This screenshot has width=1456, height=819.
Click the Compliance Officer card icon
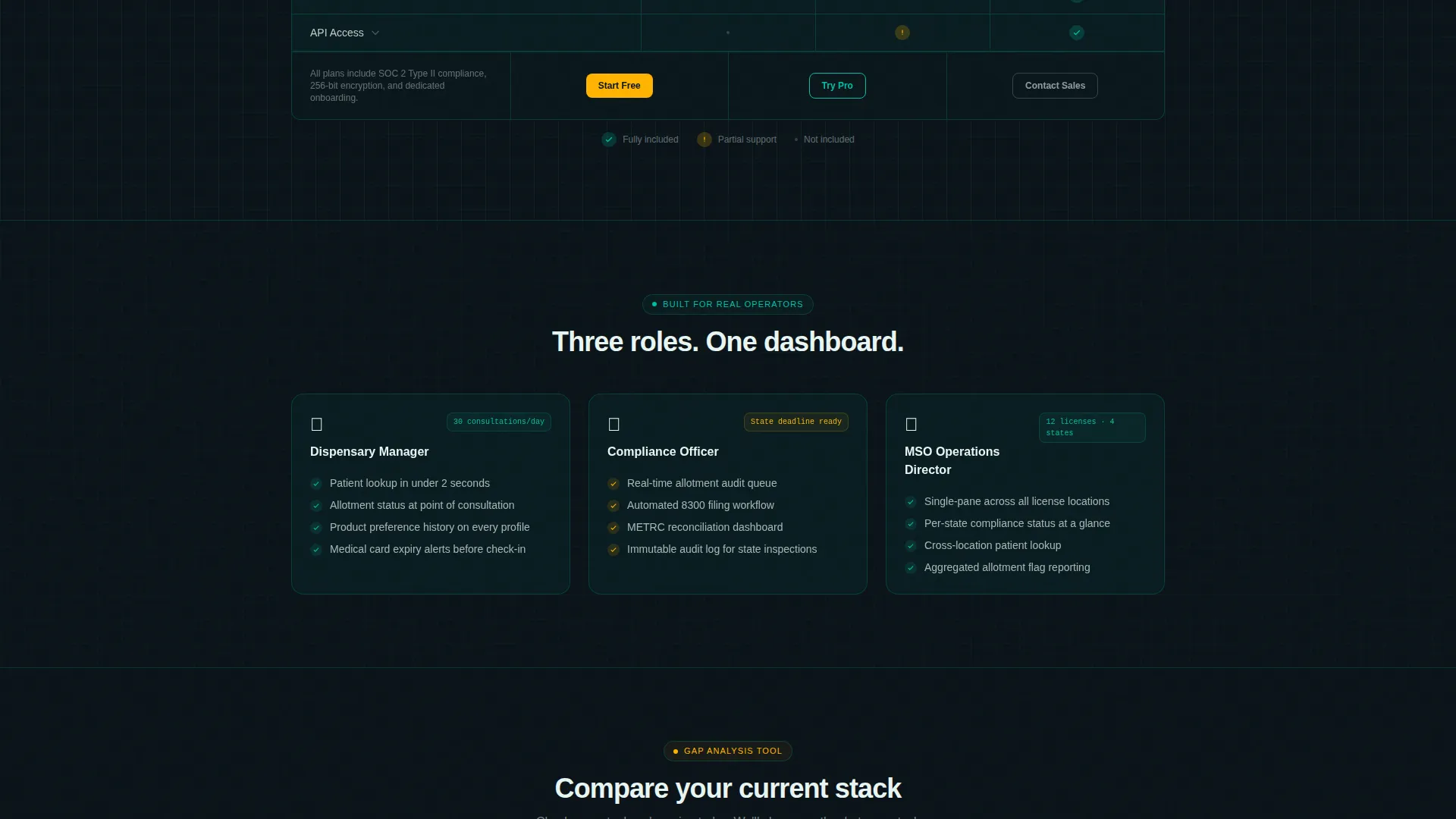point(614,424)
